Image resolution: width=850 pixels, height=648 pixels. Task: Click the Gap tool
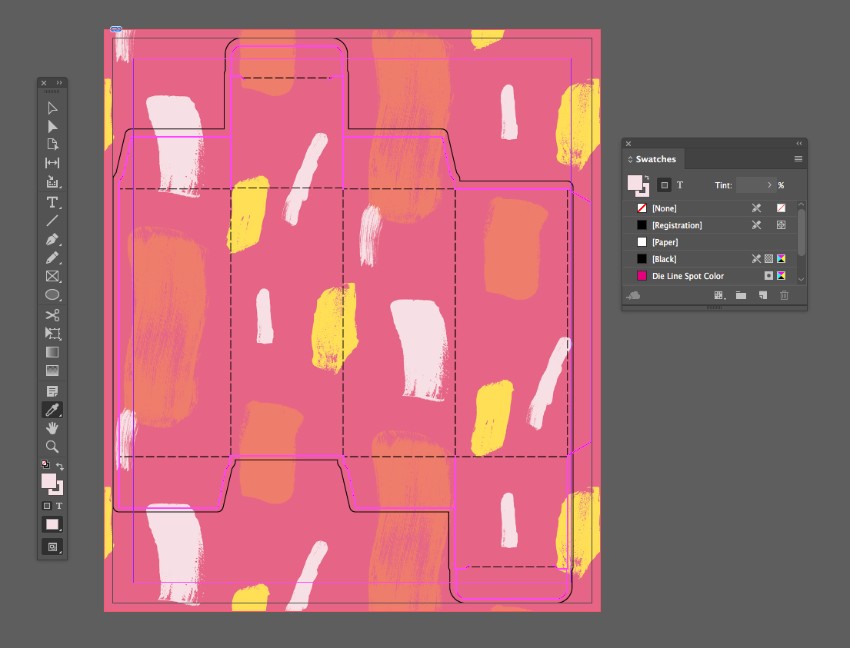52,164
